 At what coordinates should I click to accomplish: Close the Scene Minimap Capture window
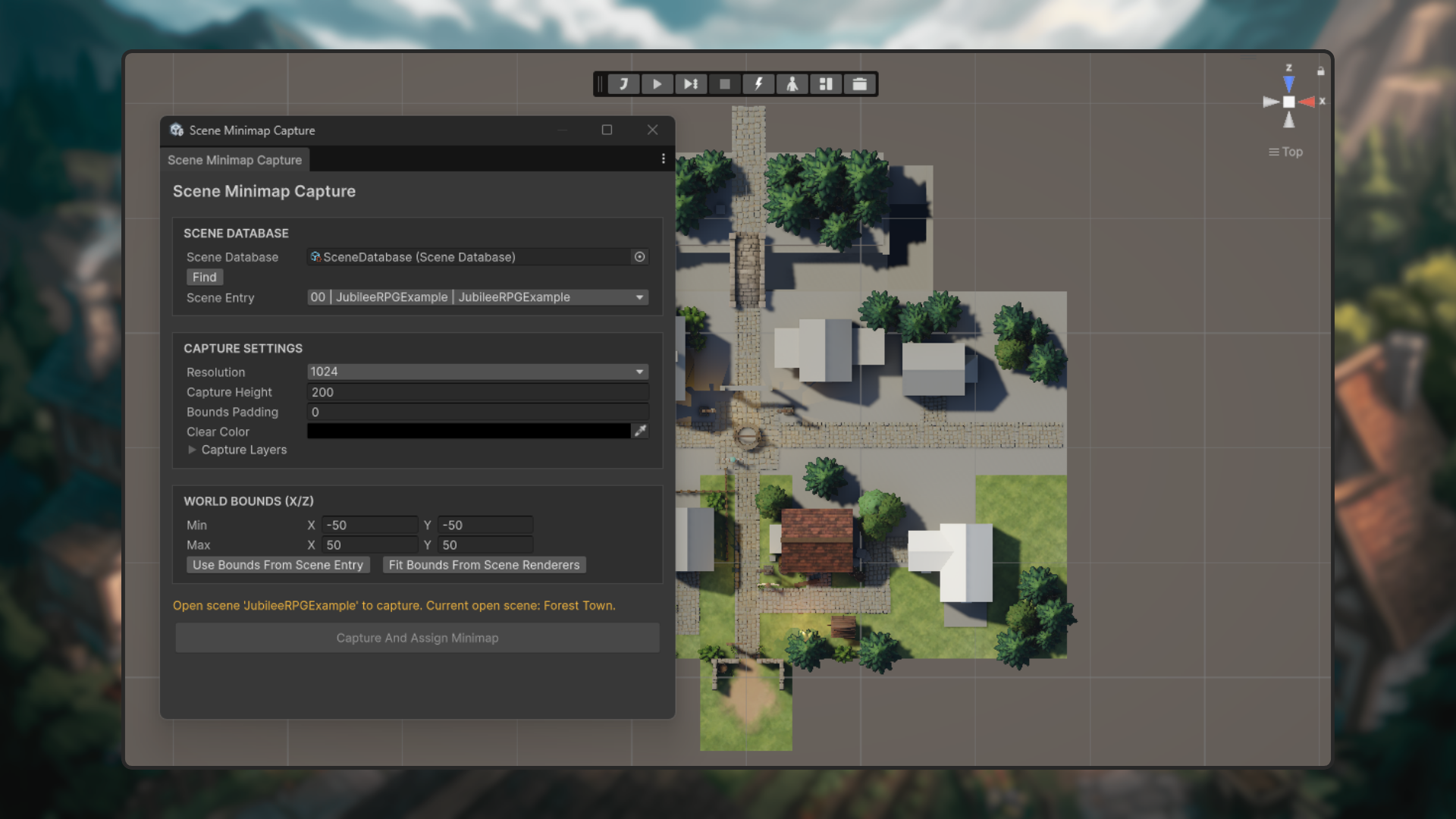click(x=652, y=130)
